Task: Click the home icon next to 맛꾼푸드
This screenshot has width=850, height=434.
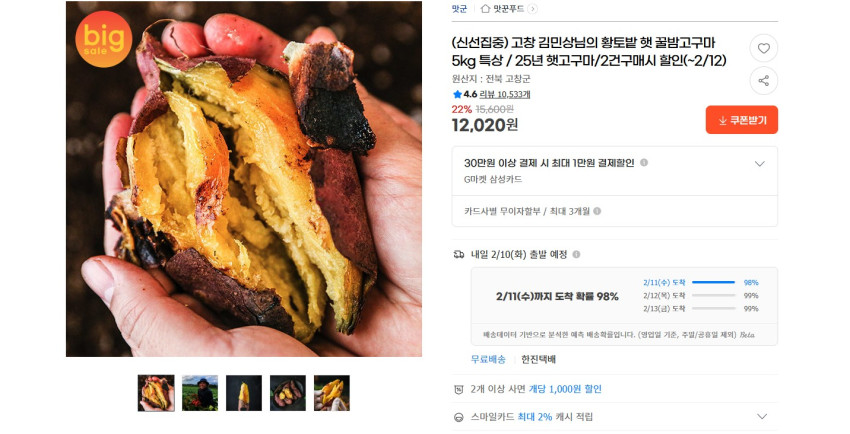Action: (x=485, y=9)
